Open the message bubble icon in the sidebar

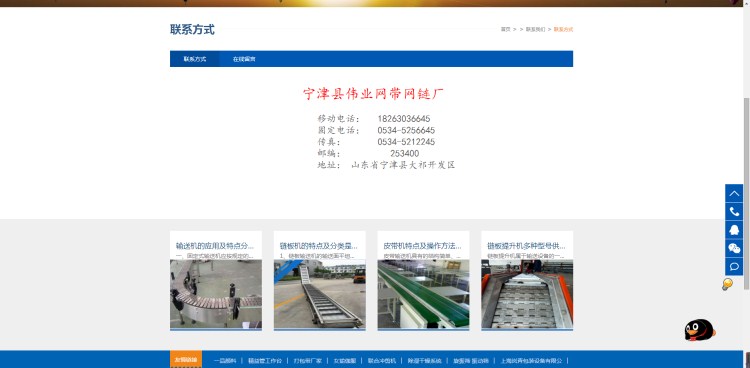pyautogui.click(x=734, y=266)
